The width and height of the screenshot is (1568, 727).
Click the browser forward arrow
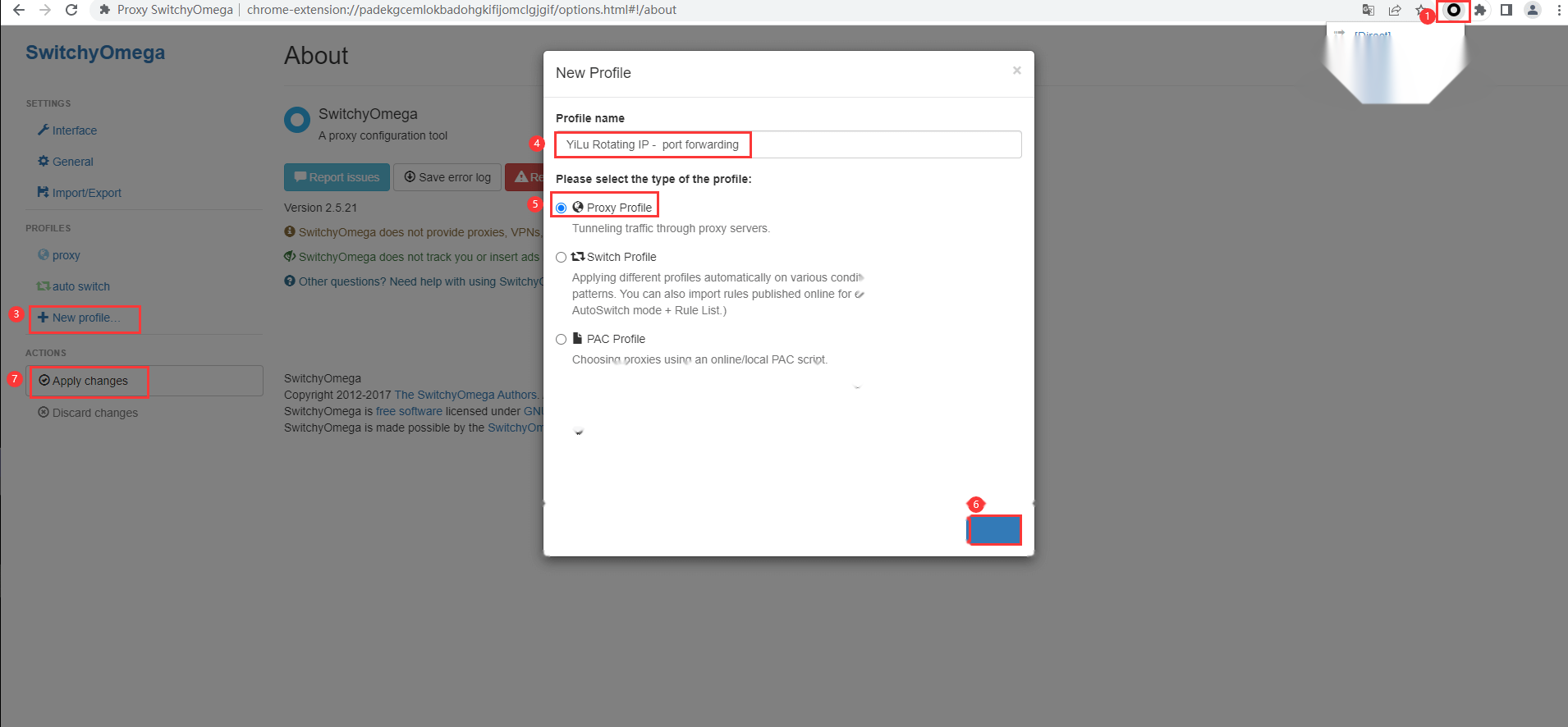click(x=45, y=10)
